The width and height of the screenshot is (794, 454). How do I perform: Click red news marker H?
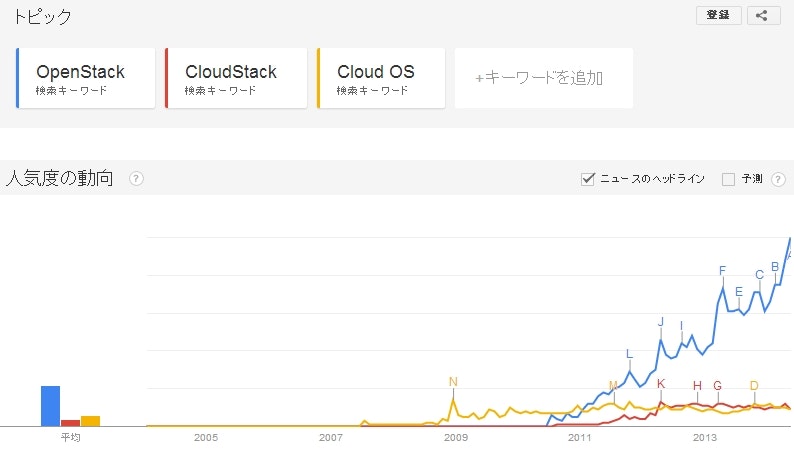(697, 386)
